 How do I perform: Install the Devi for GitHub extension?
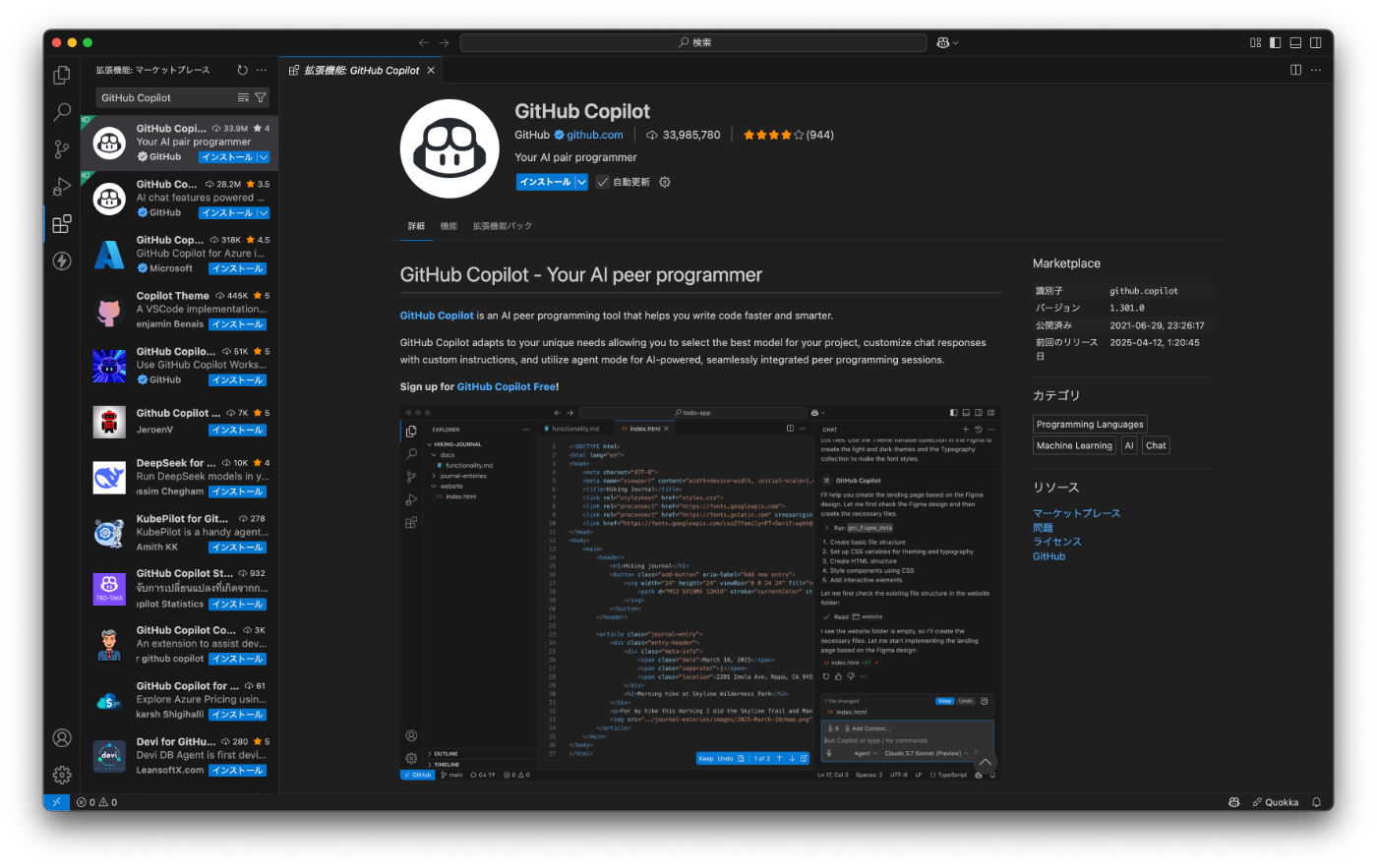[x=237, y=771]
